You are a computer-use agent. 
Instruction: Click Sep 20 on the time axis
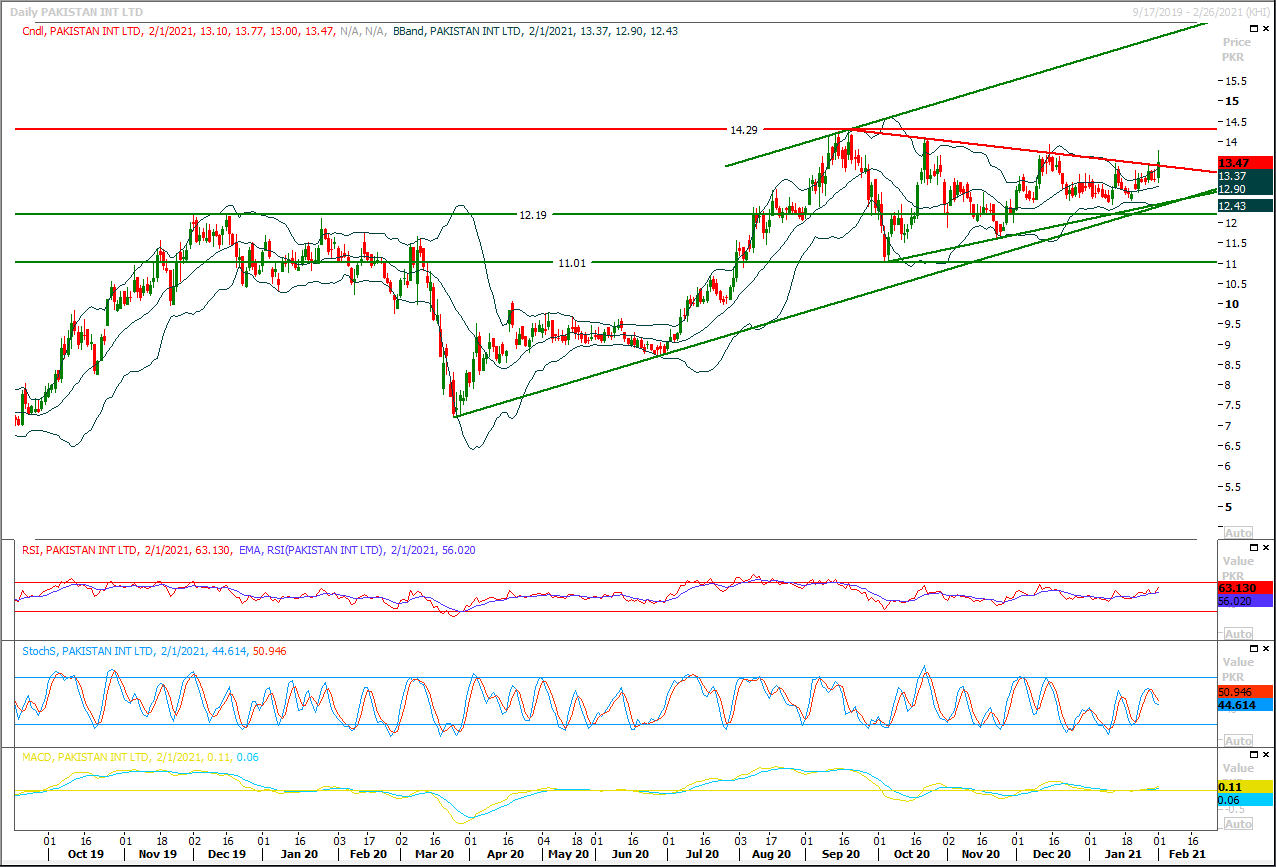coord(841,855)
